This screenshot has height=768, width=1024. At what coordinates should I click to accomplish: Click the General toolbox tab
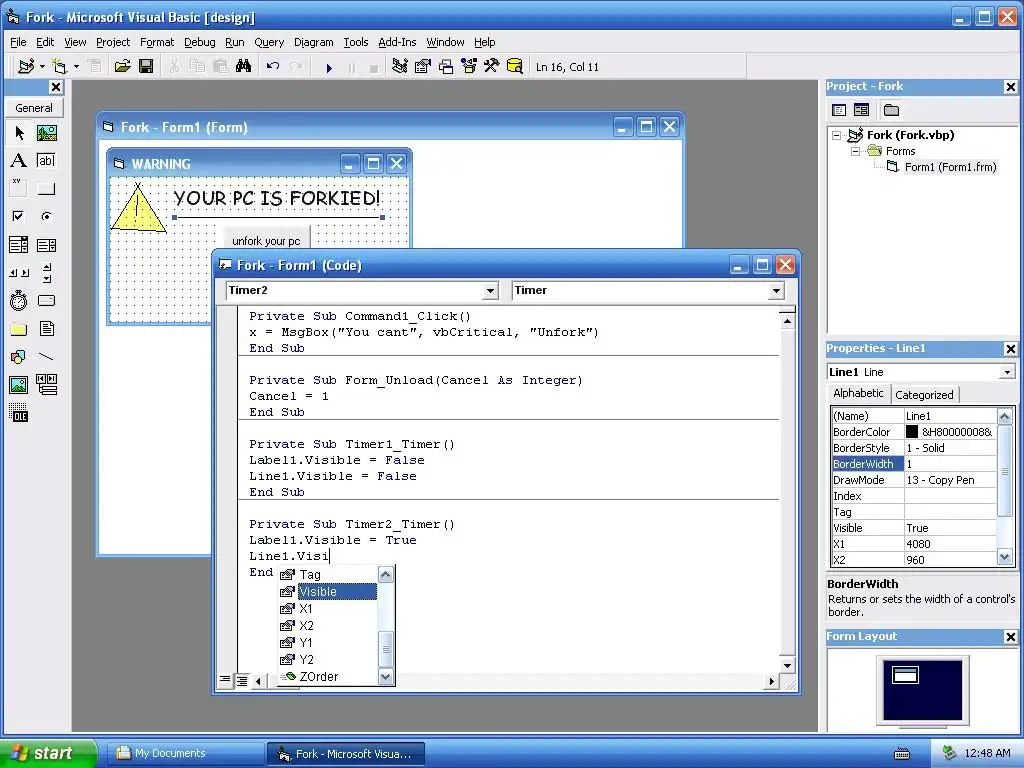click(34, 108)
